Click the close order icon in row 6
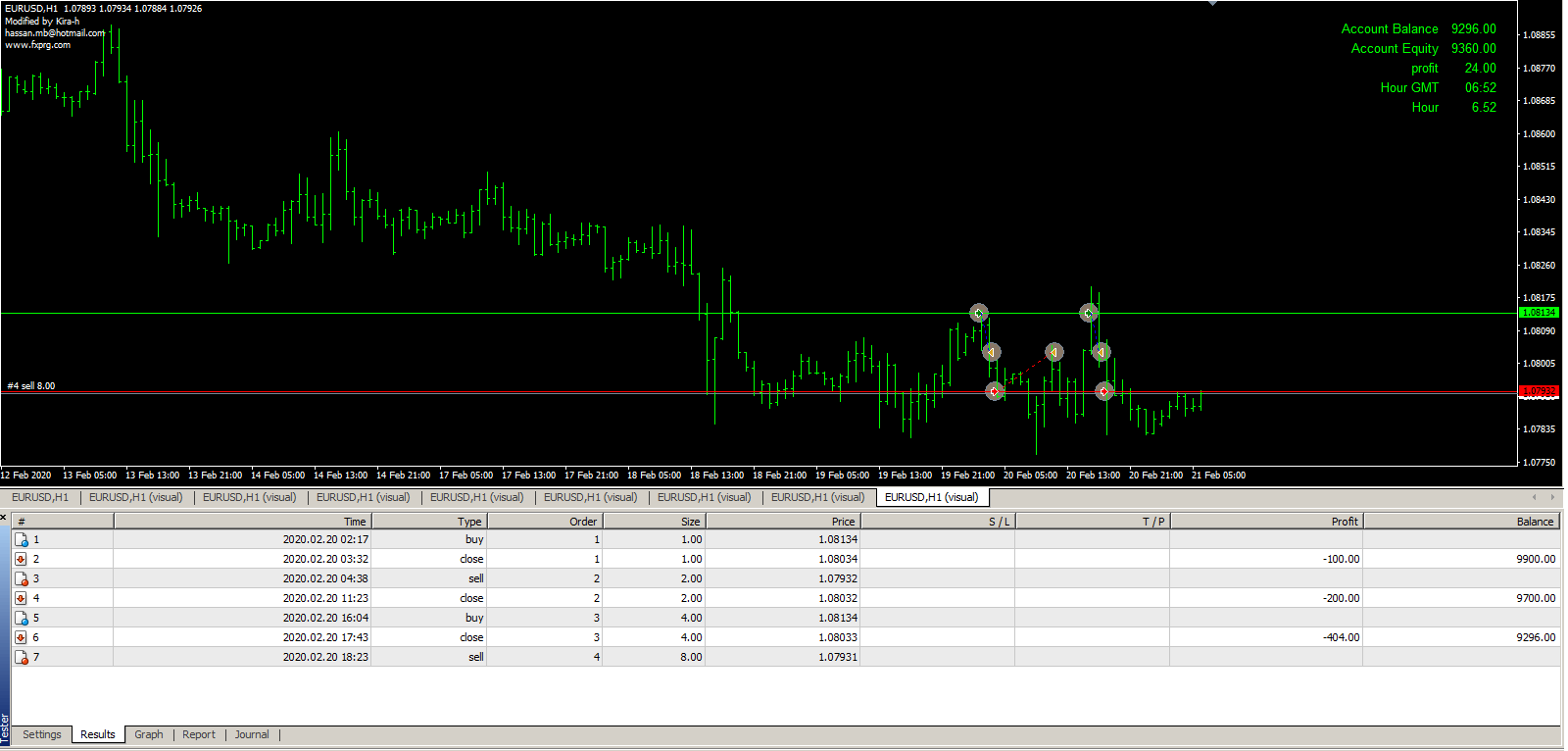Screen dimensions: 1568x751 pyautogui.click(x=21, y=637)
